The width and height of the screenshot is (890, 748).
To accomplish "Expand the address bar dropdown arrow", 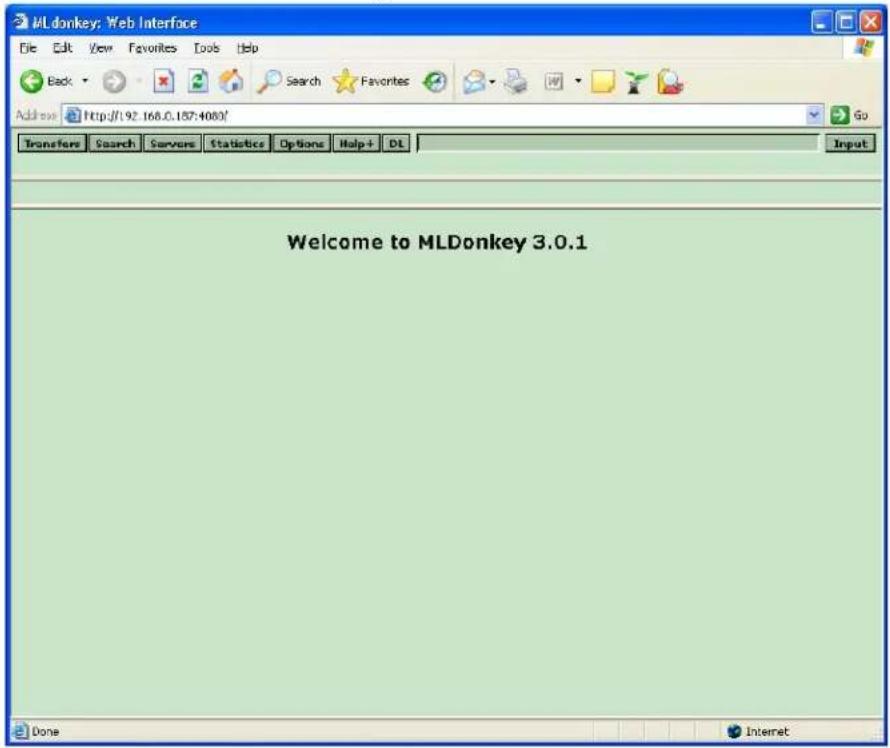I will pos(814,115).
